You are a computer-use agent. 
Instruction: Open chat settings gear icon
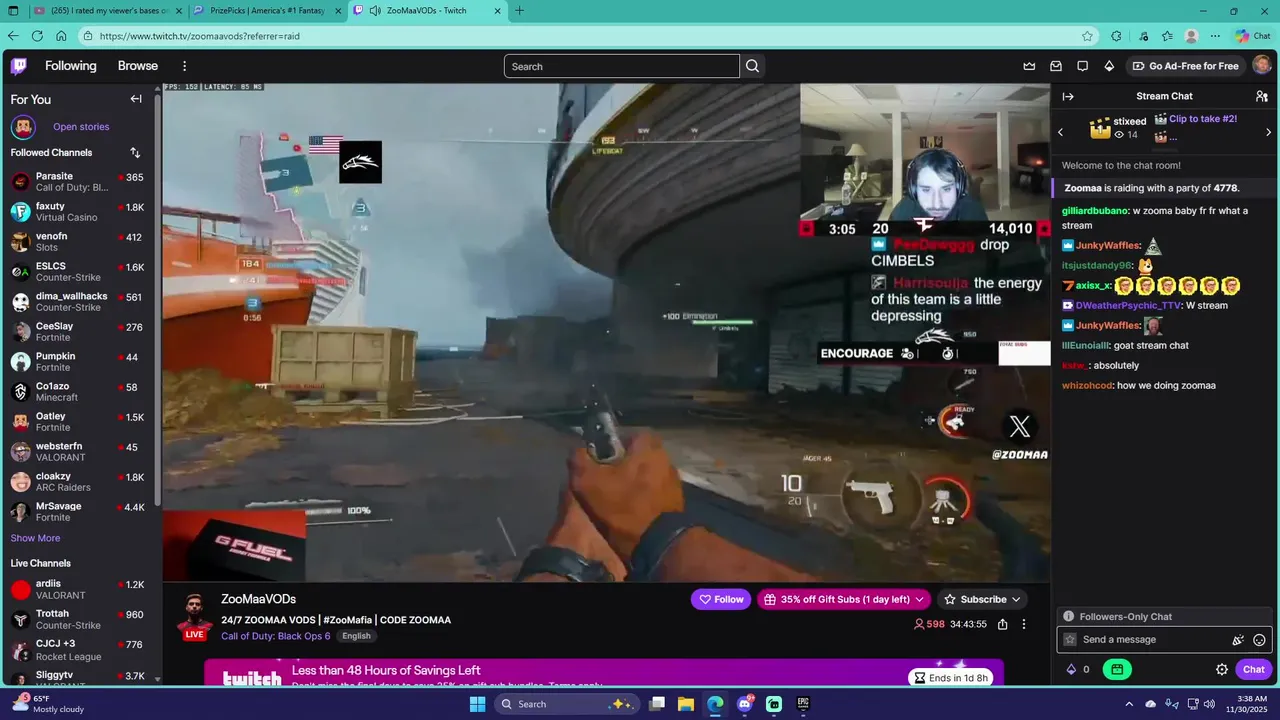[x=1222, y=670]
